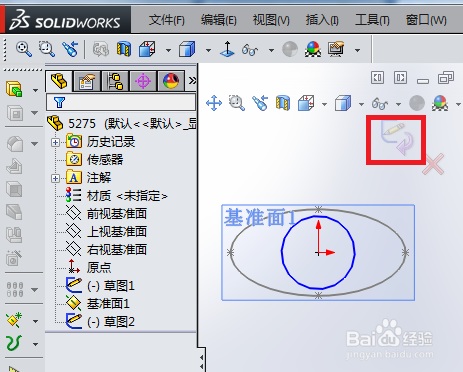The height and width of the screenshot is (372, 463).
Task: Select 历史记录 in feature tree
Action: point(111,142)
